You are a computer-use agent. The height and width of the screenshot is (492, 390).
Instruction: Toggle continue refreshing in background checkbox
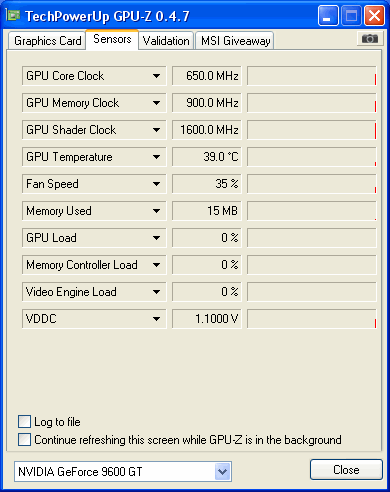point(24,440)
